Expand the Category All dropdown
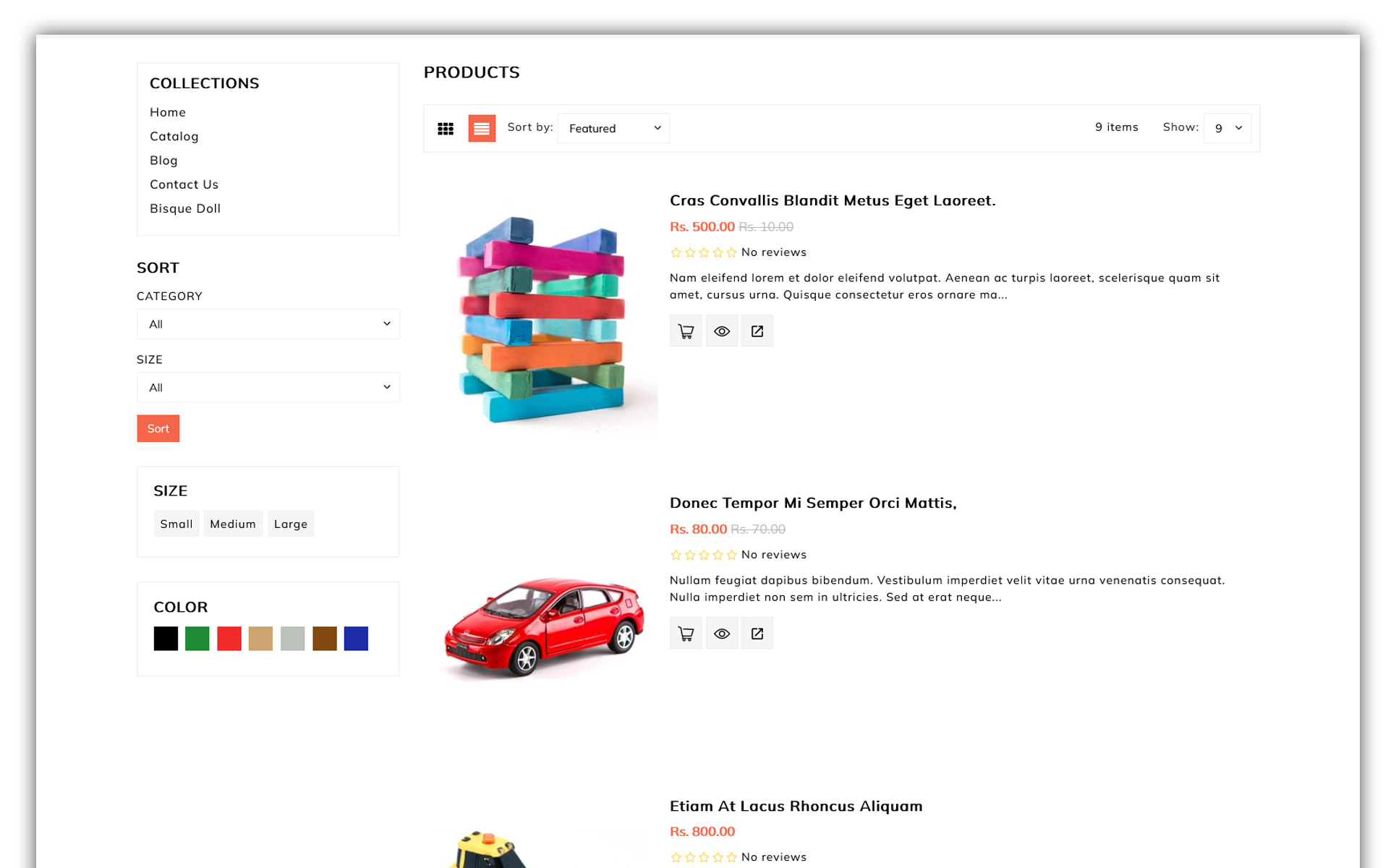 click(x=270, y=325)
